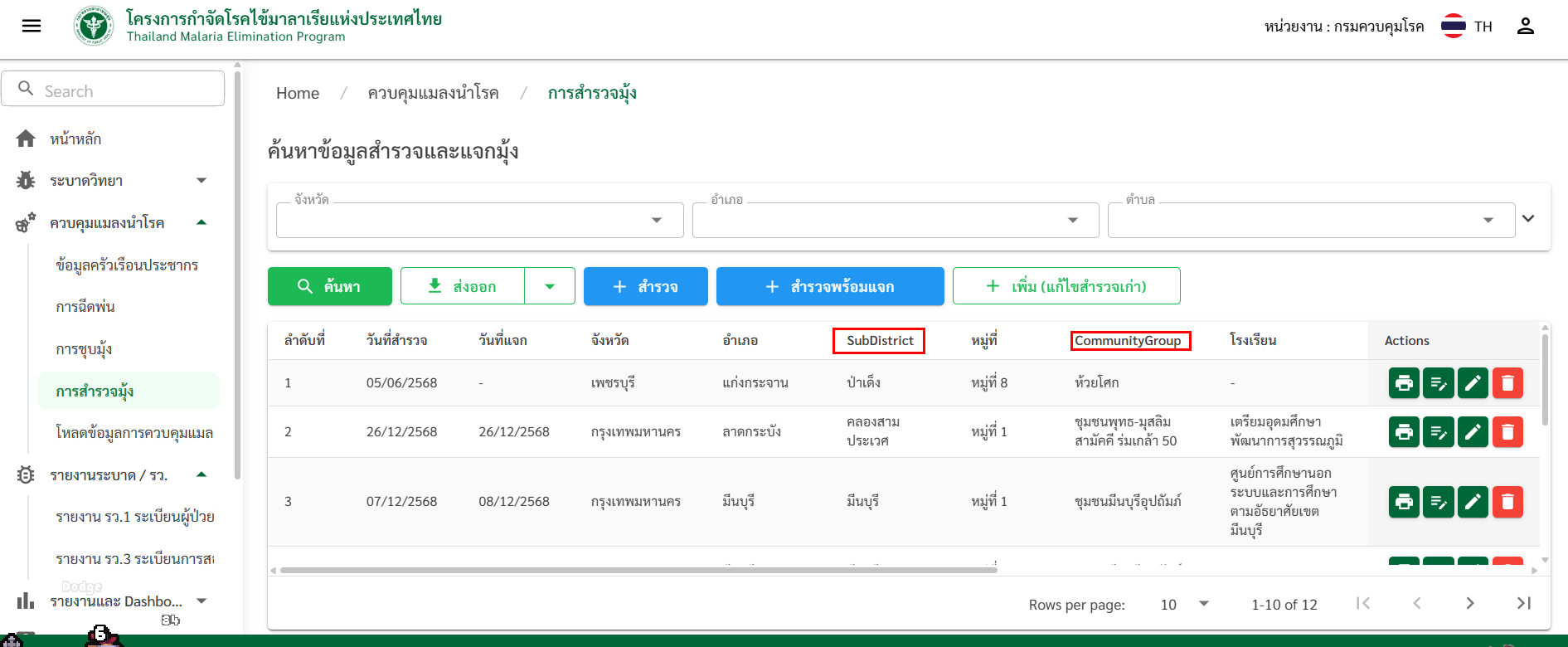1568x647 pixels.
Task: Open the export options dropdown arrow
Action: [x=550, y=286]
